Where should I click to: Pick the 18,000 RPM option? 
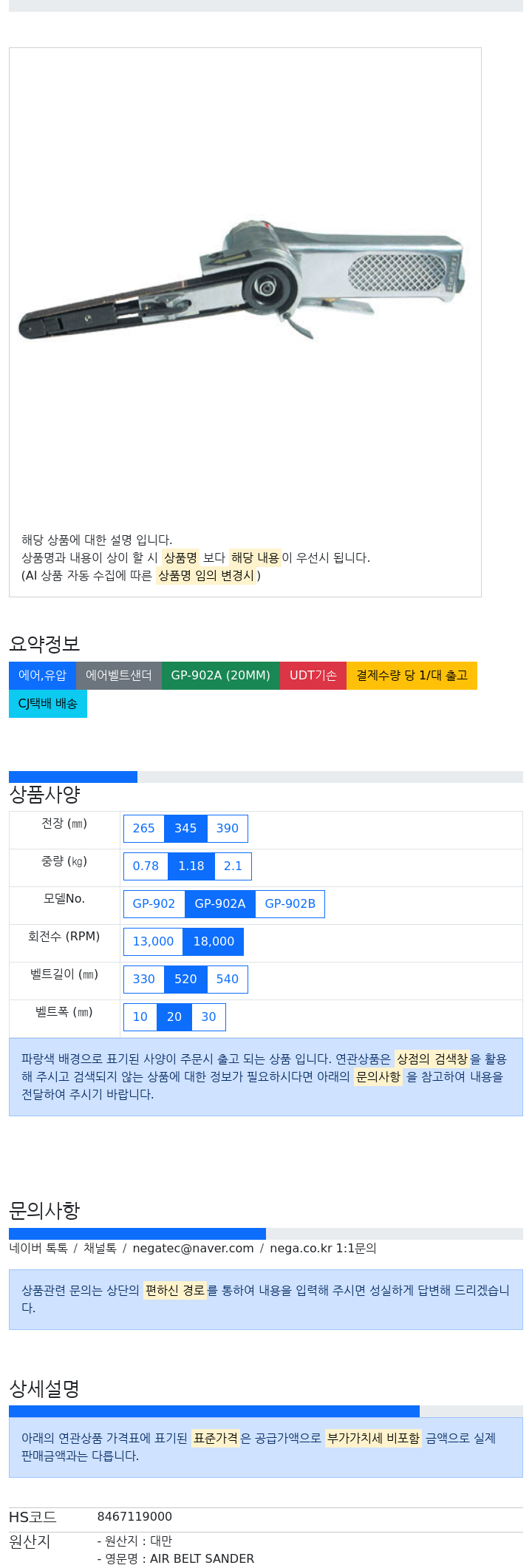(x=214, y=941)
